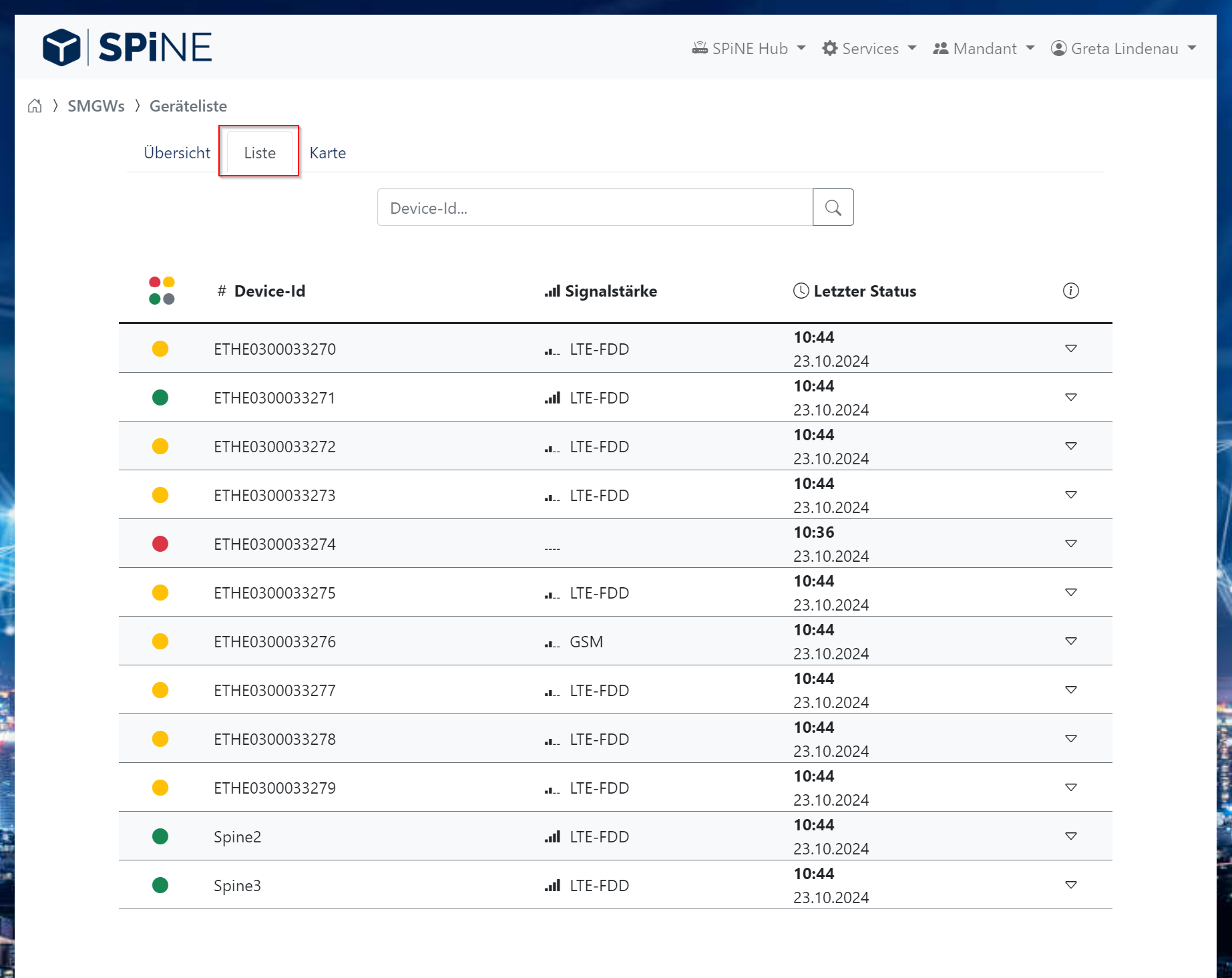Expand details for Spine2 row
Viewport: 1232px width, 978px height.
1070,836
